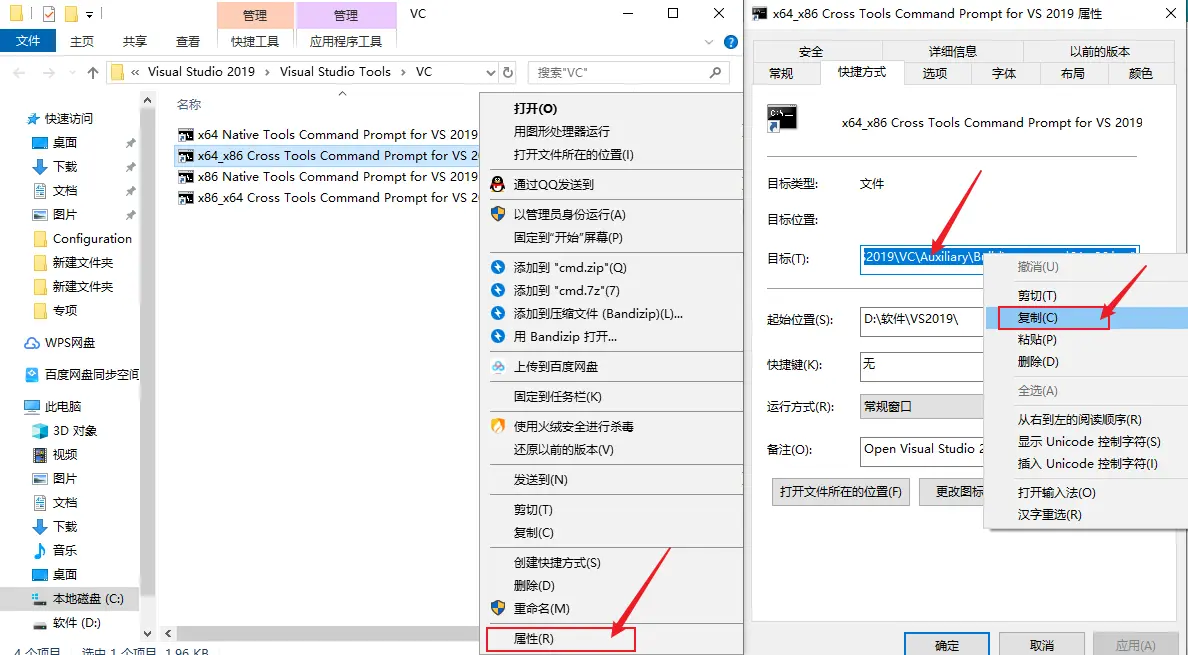Click 打开输入法(O) menu entry
The image size is (1188, 655).
tap(1056, 492)
